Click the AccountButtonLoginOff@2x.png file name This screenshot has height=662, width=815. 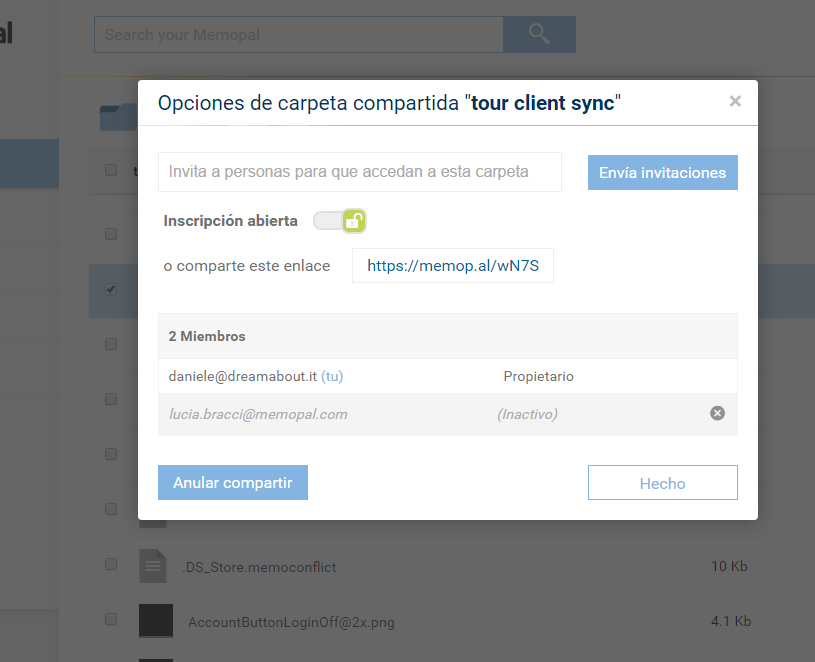pos(291,622)
